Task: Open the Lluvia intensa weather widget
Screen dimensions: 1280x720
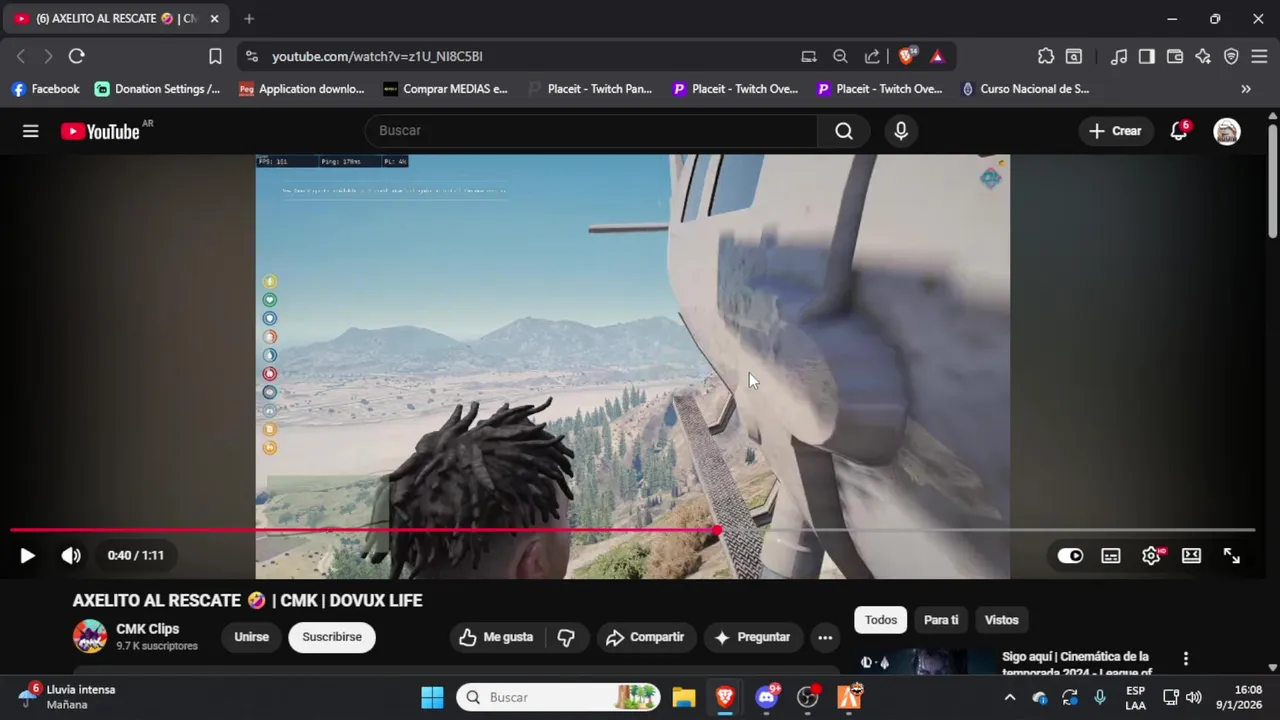Action: 68,697
